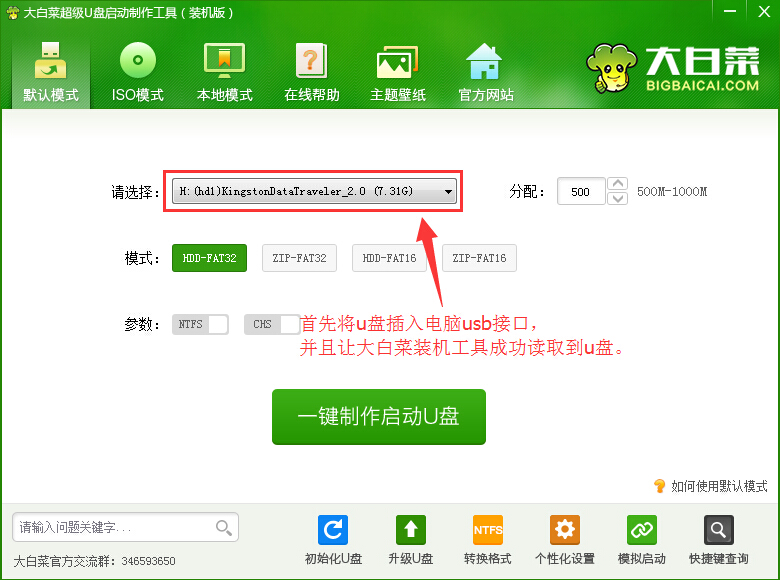
Task: Open 在线帮助 help page
Action: click(x=311, y=72)
